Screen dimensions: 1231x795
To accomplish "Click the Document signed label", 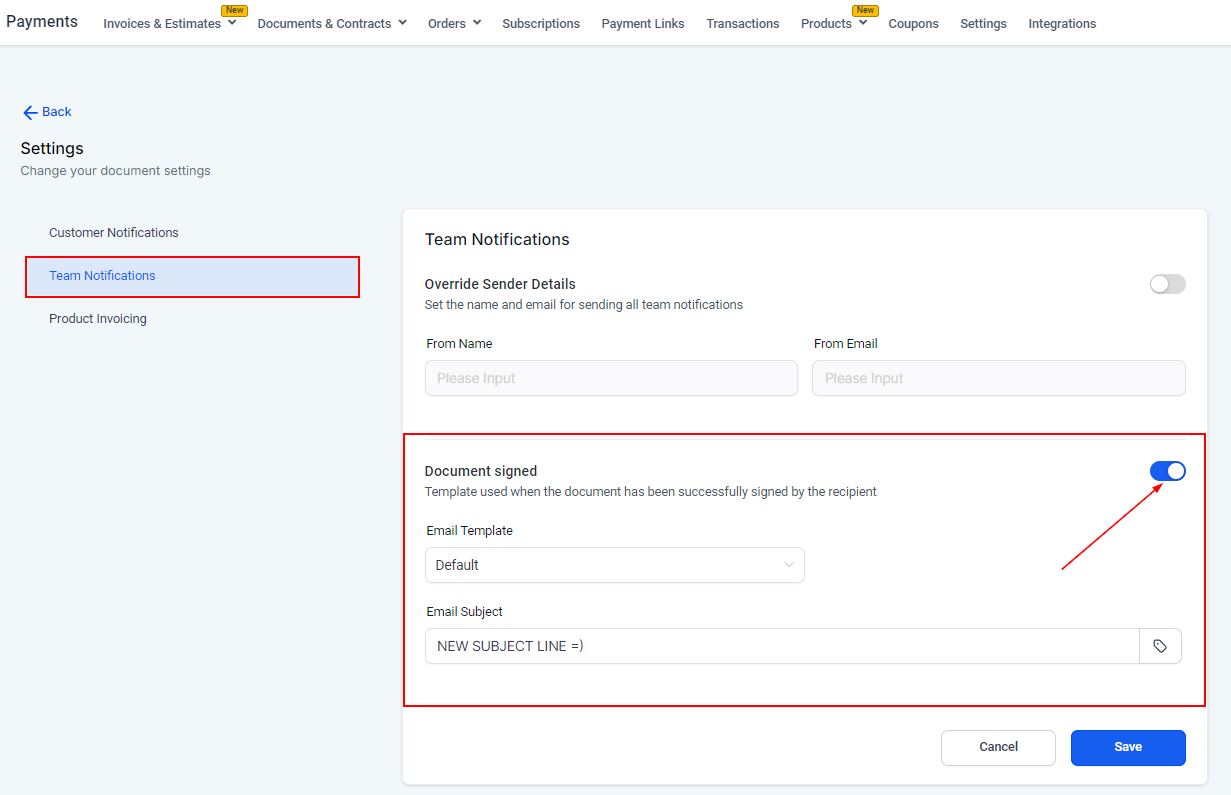I will tap(481, 471).
